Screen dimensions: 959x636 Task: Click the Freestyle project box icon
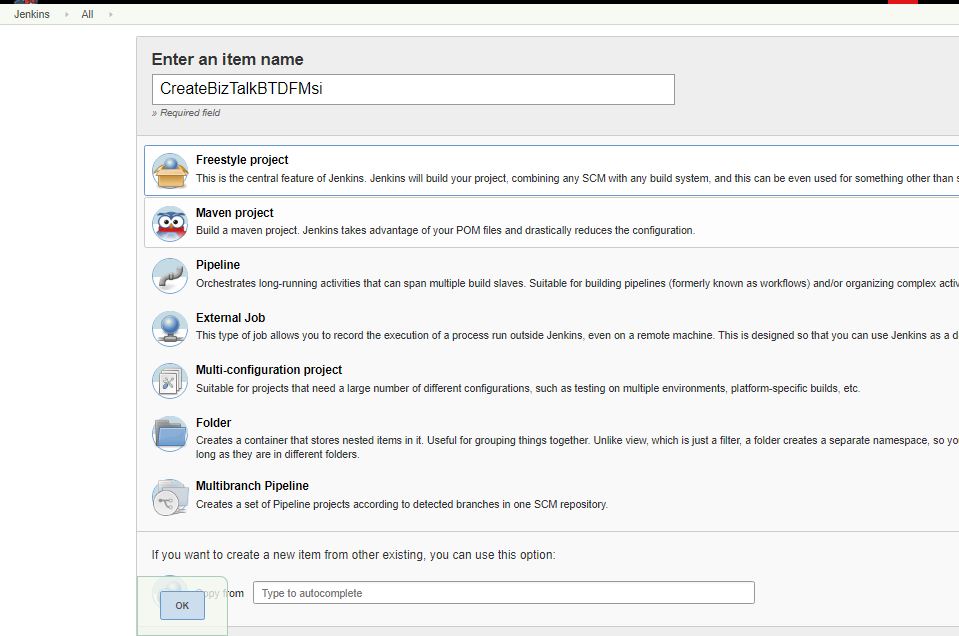click(170, 171)
